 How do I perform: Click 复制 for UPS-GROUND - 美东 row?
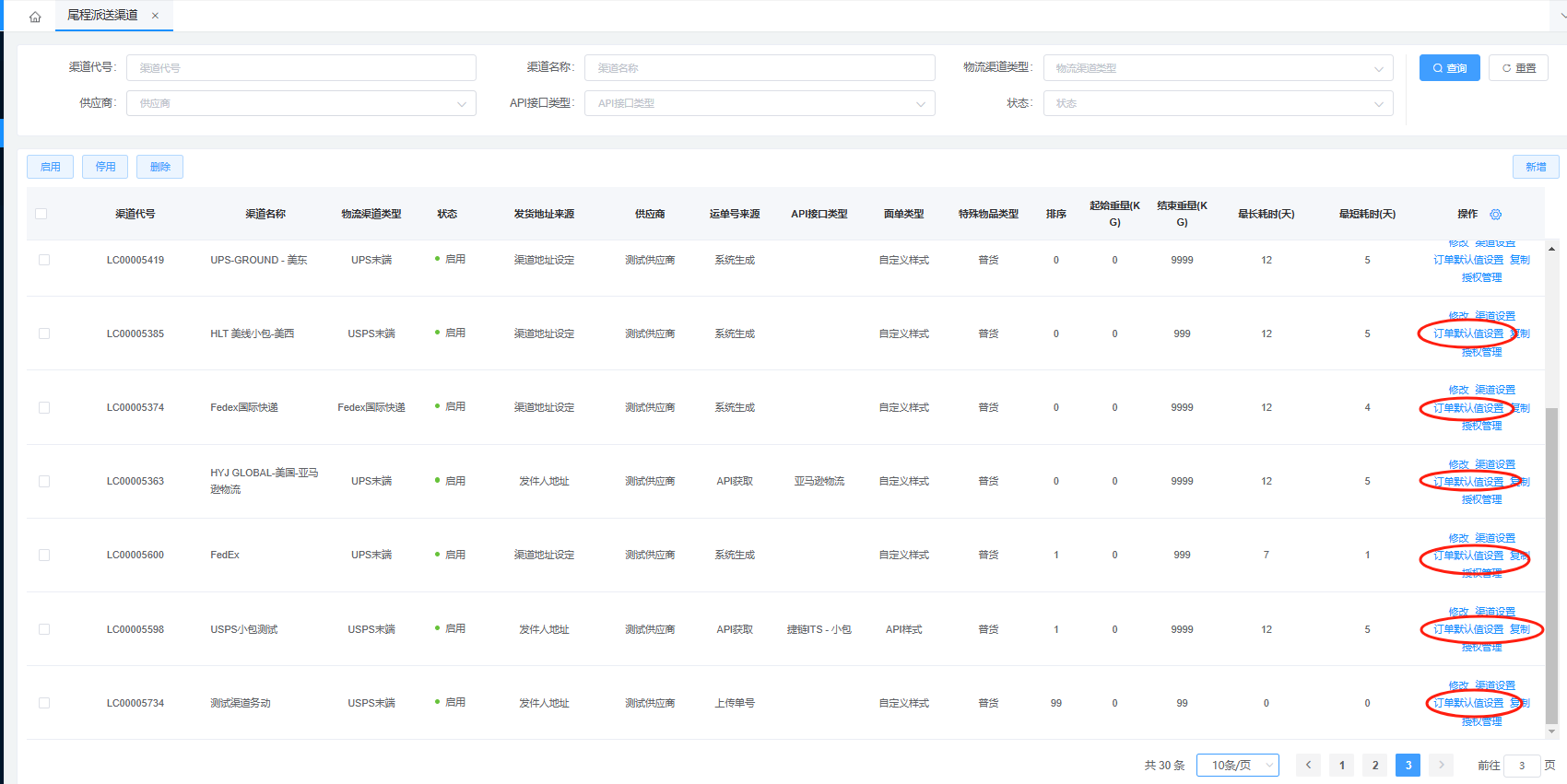tap(1520, 260)
